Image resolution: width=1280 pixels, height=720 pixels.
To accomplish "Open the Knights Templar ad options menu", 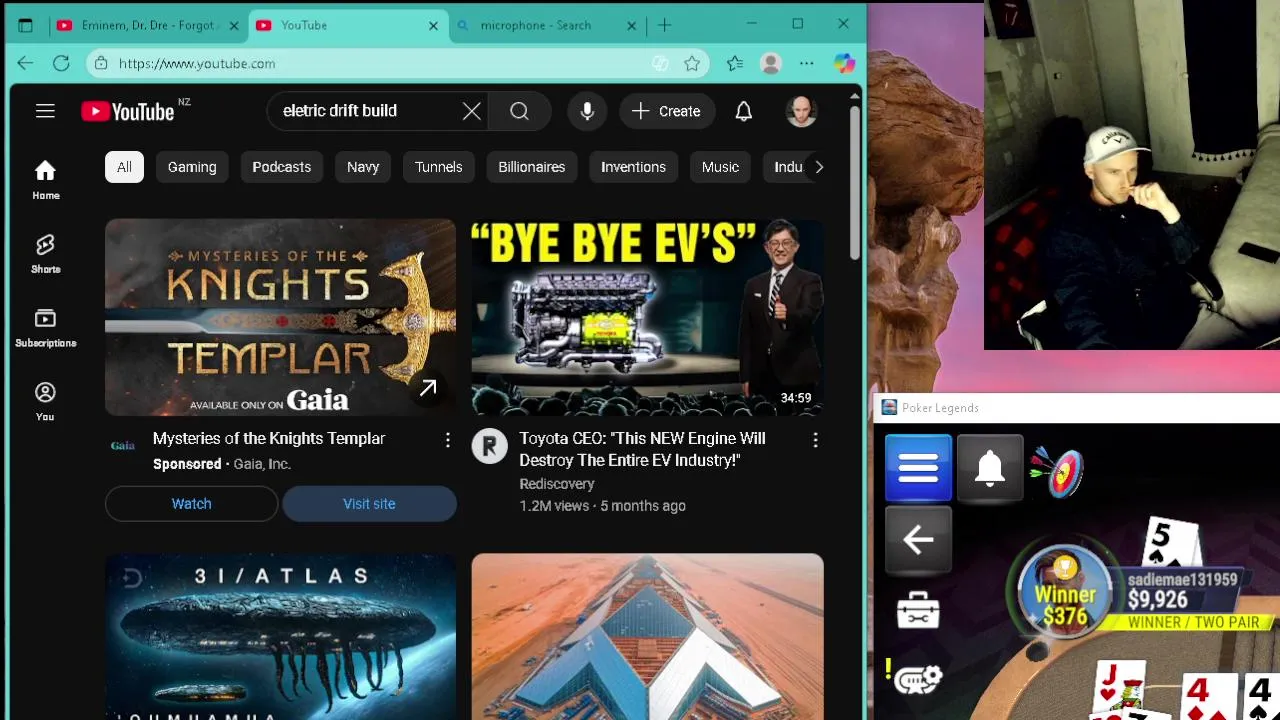I will [x=447, y=440].
